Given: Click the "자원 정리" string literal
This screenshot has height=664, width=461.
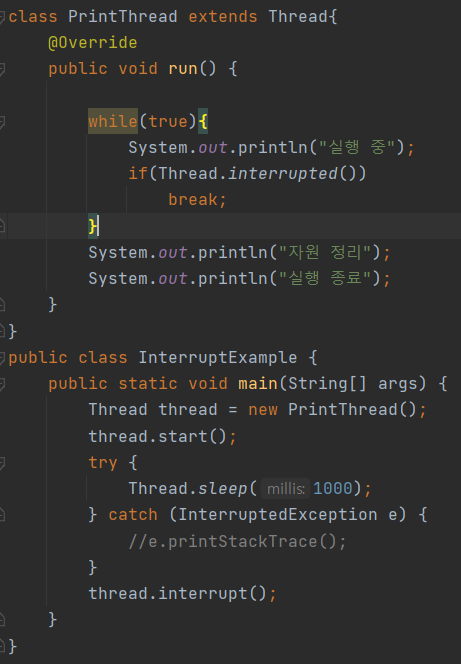Looking at the screenshot, I should click(325, 253).
